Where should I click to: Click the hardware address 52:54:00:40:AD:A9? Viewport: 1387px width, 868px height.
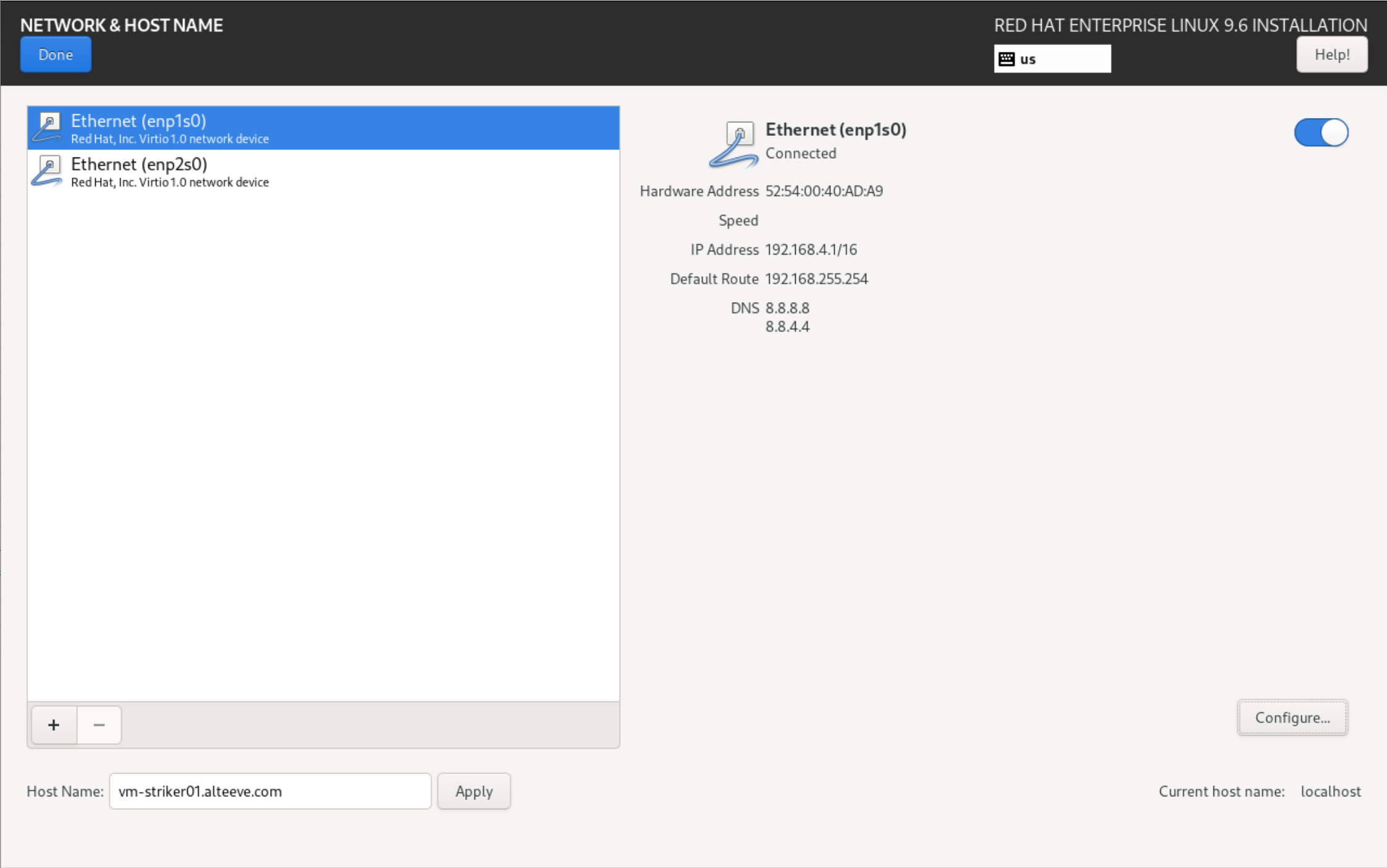(824, 191)
